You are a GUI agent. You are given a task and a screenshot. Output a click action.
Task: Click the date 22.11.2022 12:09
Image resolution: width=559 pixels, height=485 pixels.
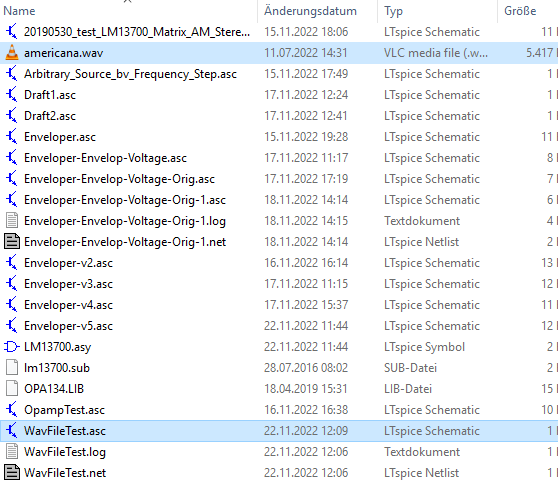pos(306,431)
